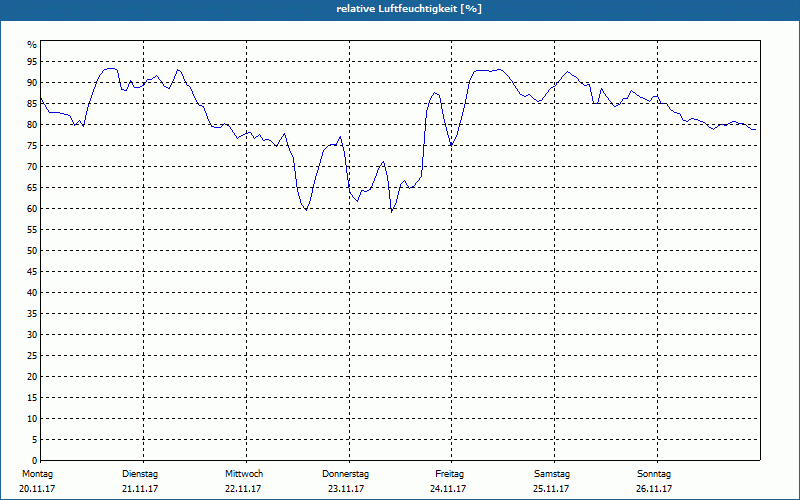This screenshot has width=800, height=500.
Task: Click the 'Mittwoch' day label
Action: [244, 474]
